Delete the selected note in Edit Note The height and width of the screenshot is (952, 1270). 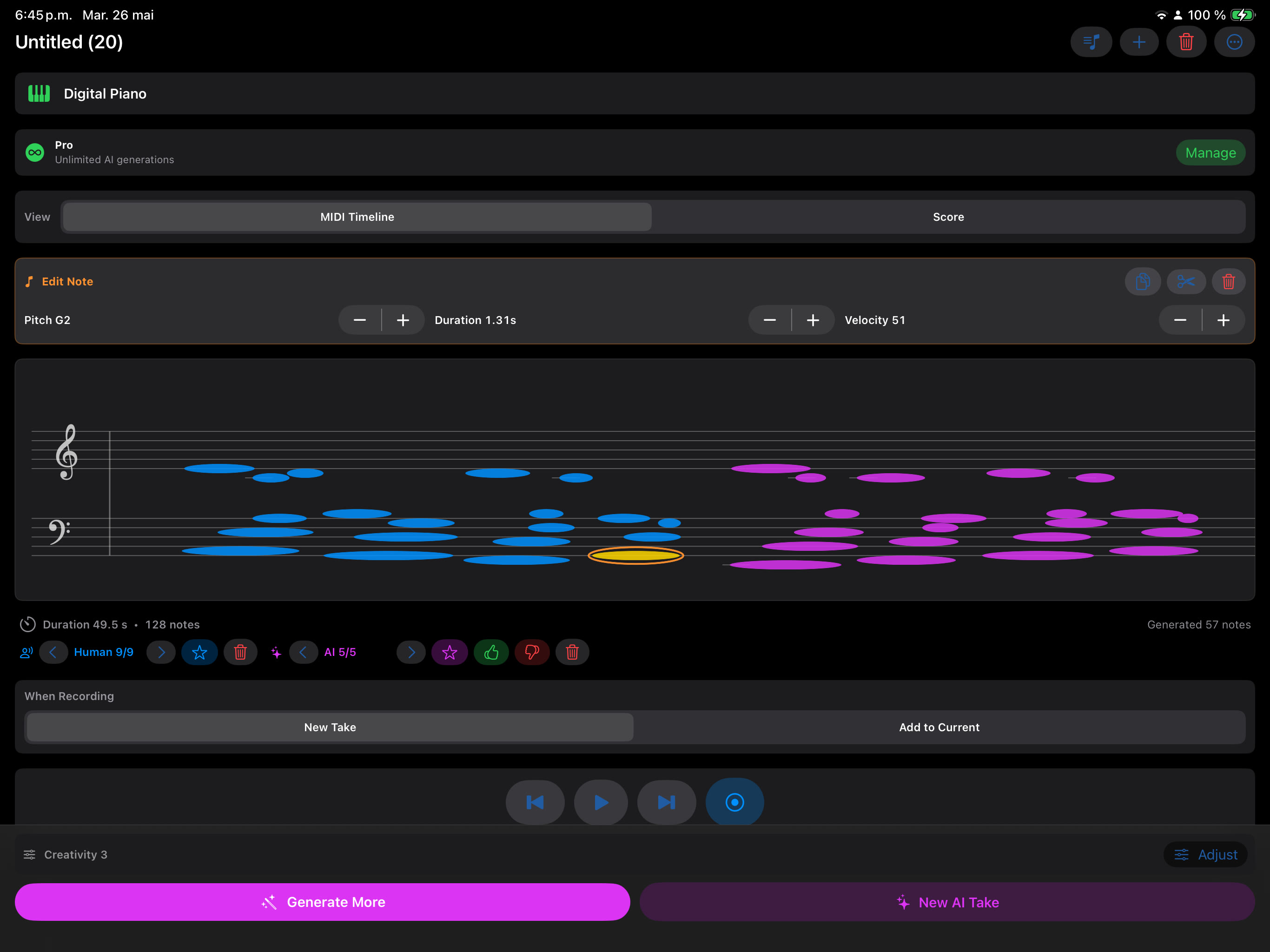[1228, 281]
